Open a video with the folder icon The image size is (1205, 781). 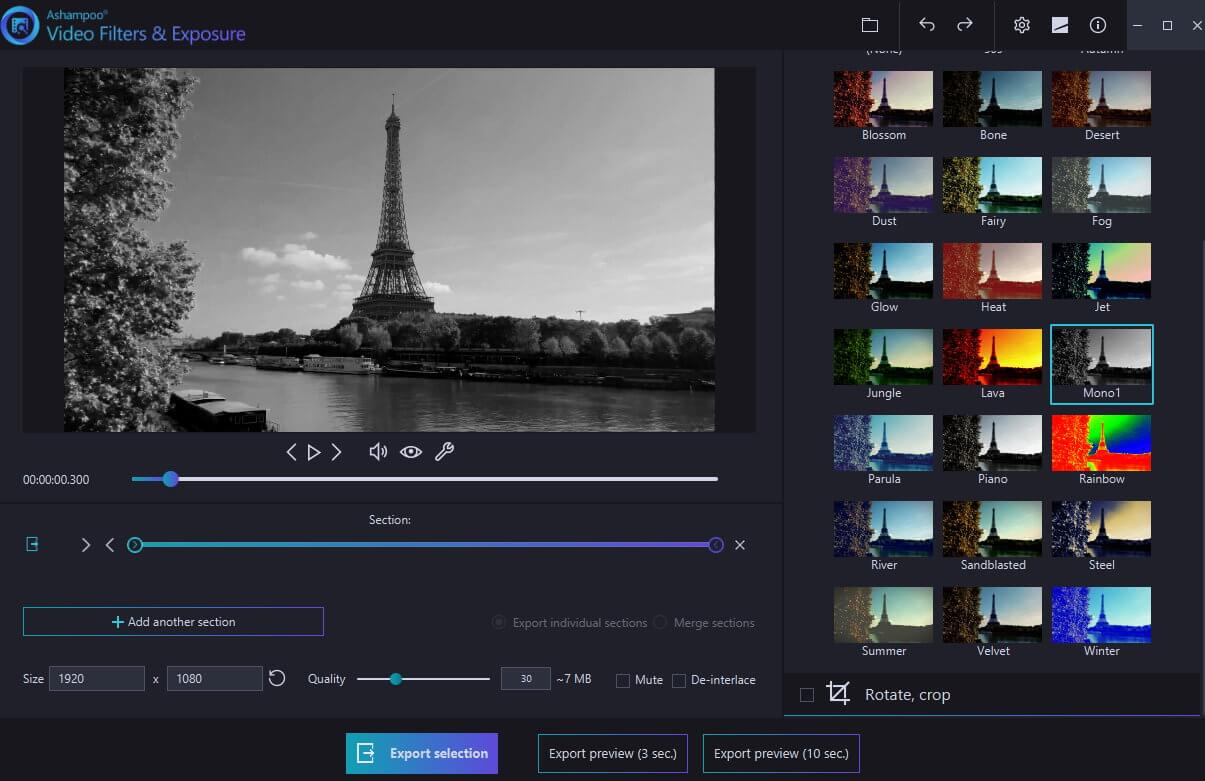tap(869, 25)
